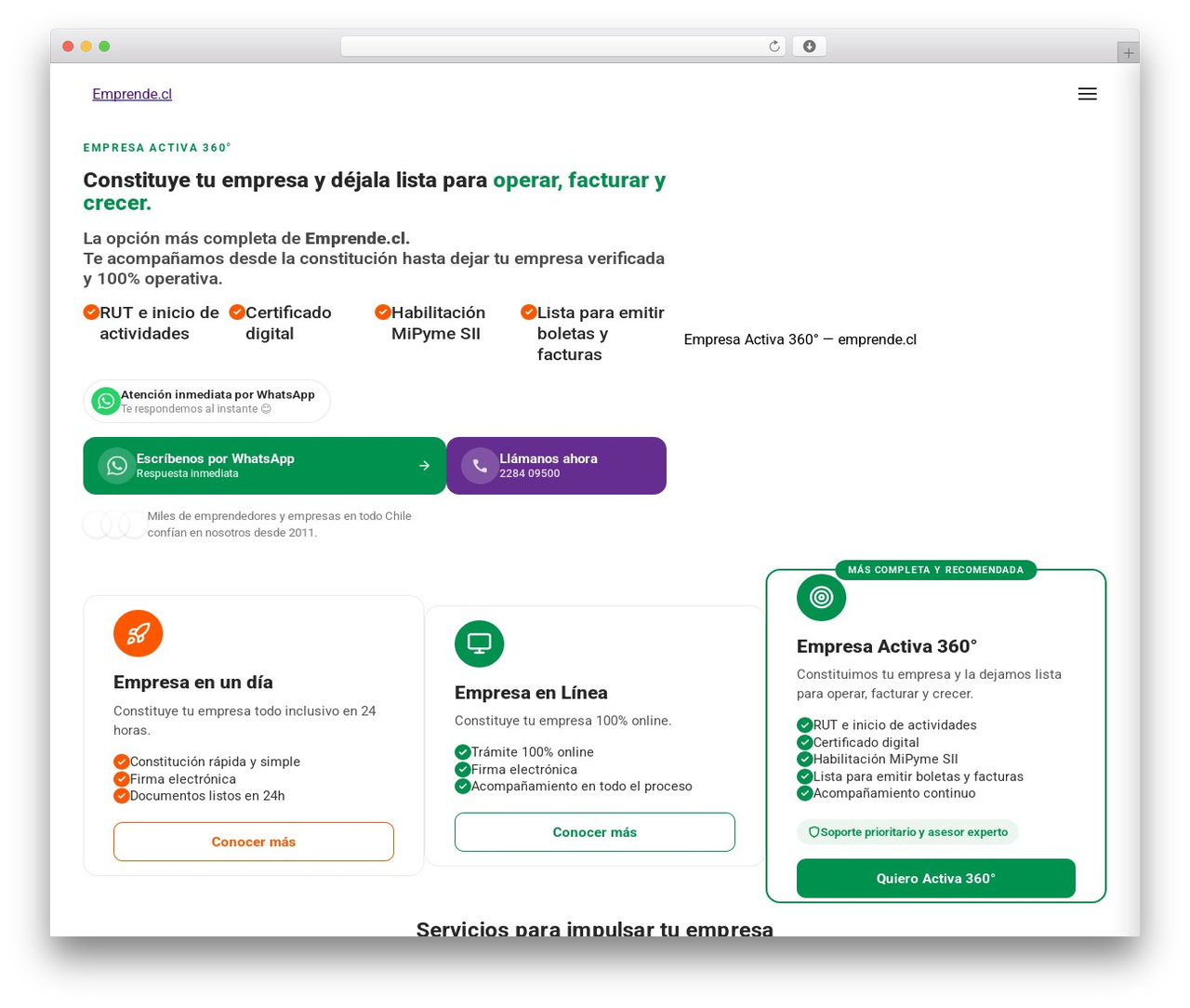Click the target icon for Empresa Activa 360°
Image resolution: width=1190 pixels, height=1008 pixels.
click(x=822, y=597)
